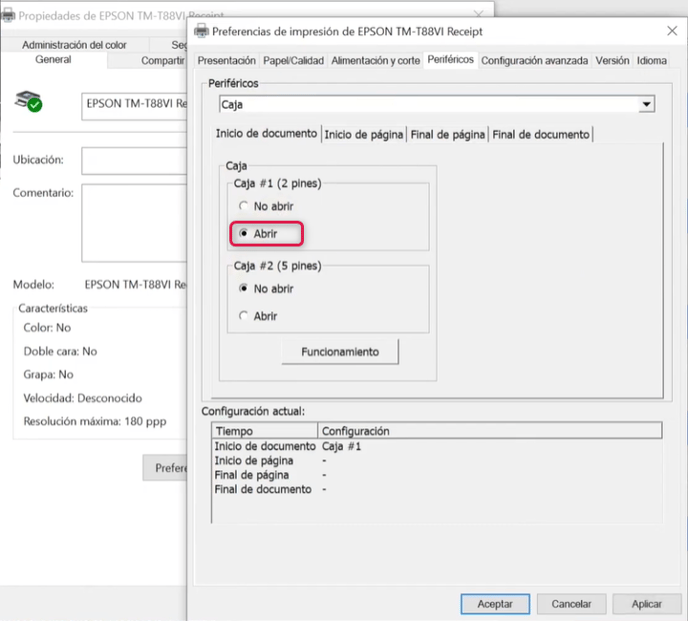Screen dimensions: 688x621
Task: Select Inicio de documento sub-tab
Action: coord(266,133)
